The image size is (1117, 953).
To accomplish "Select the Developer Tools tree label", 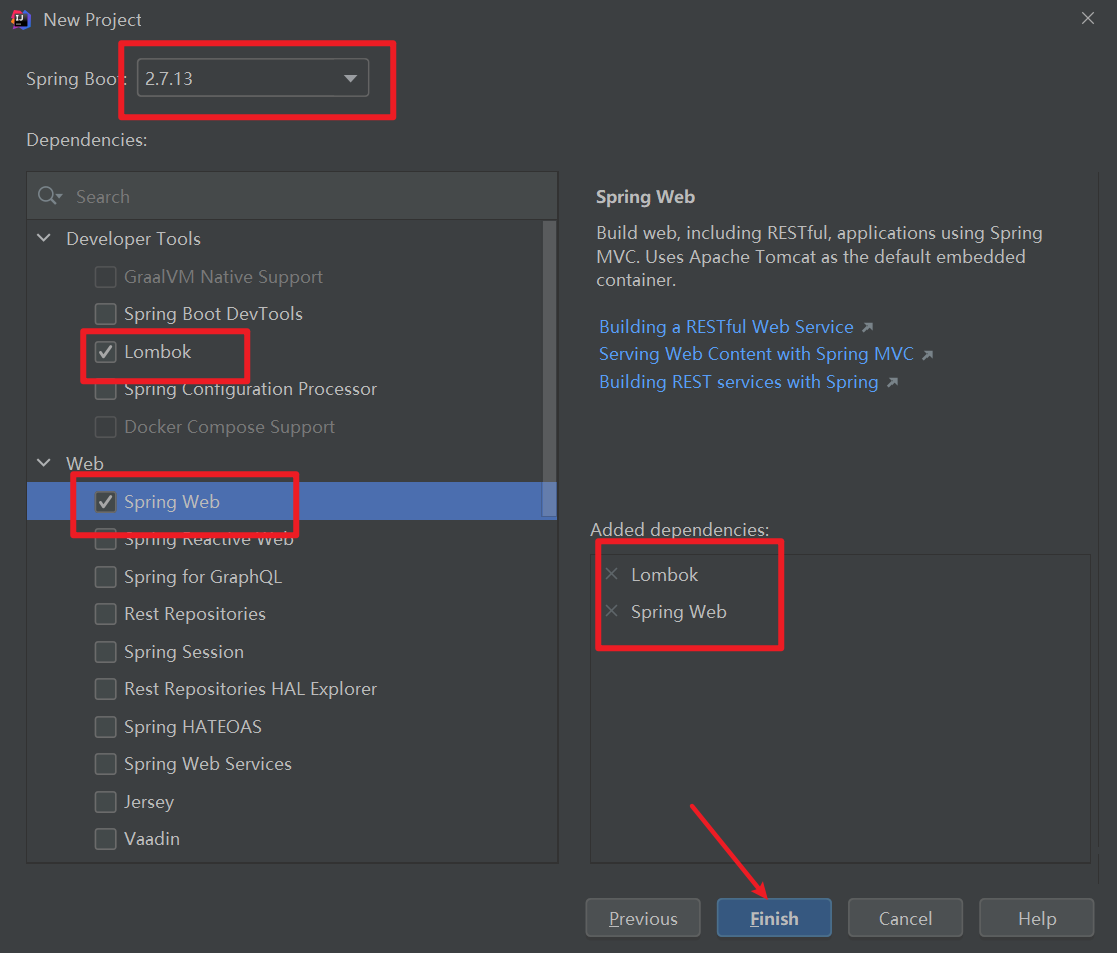I will [133, 239].
